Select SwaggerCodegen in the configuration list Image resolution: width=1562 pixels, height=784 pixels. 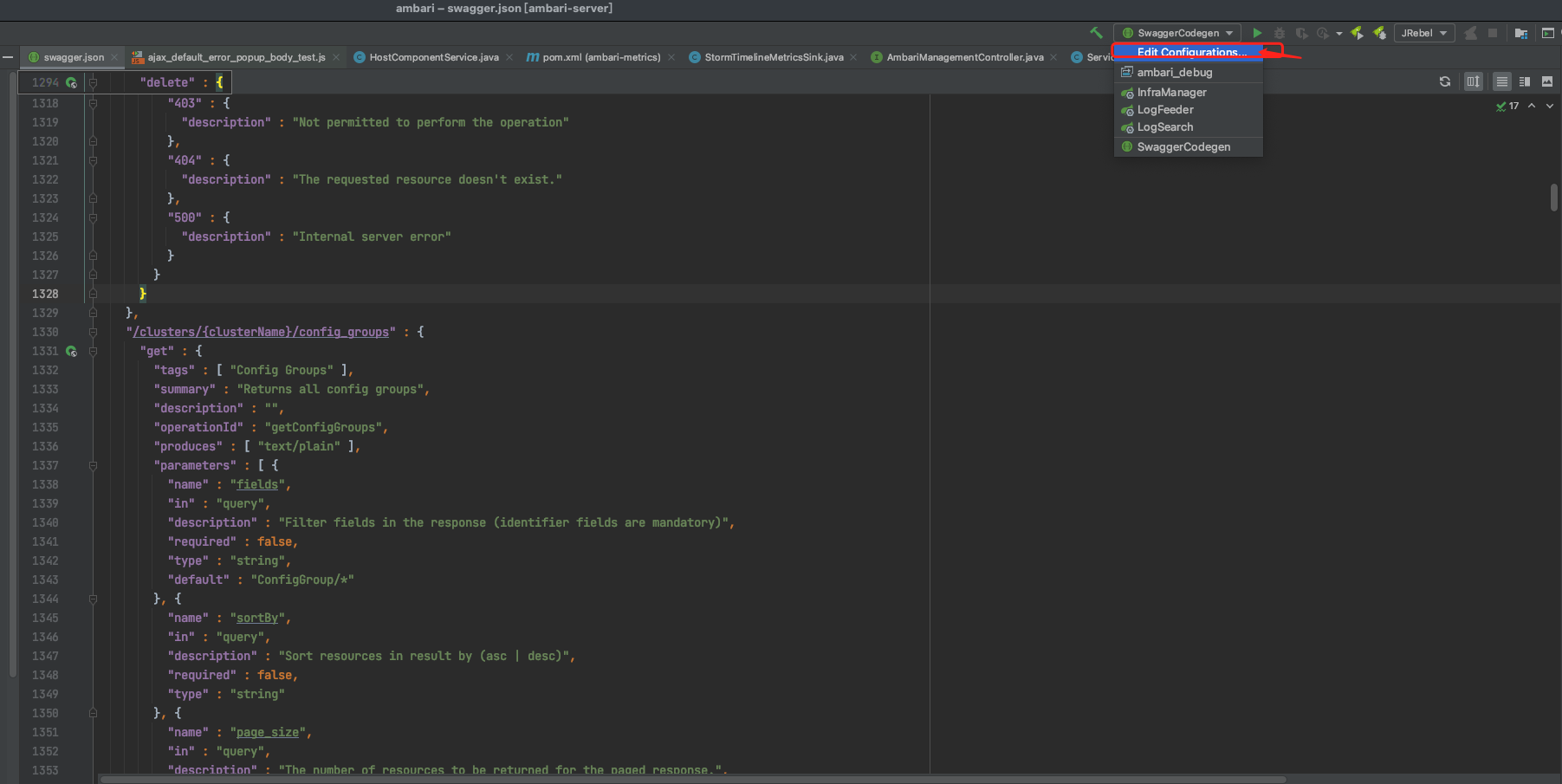1188,146
